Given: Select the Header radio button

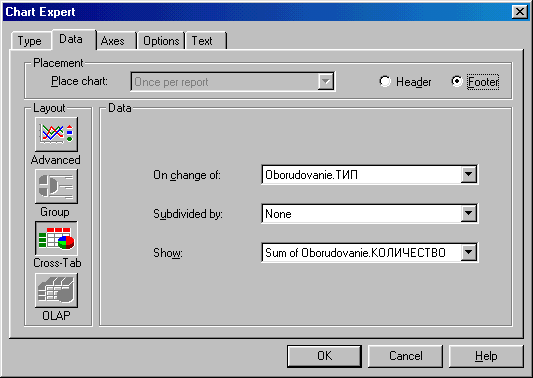Looking at the screenshot, I should coord(385,81).
